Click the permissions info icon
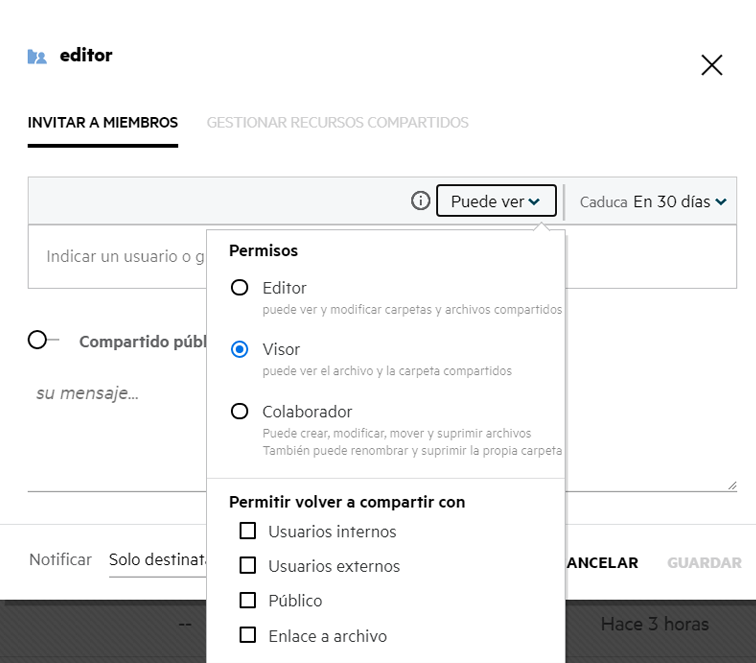The height and width of the screenshot is (663, 756). point(420,201)
